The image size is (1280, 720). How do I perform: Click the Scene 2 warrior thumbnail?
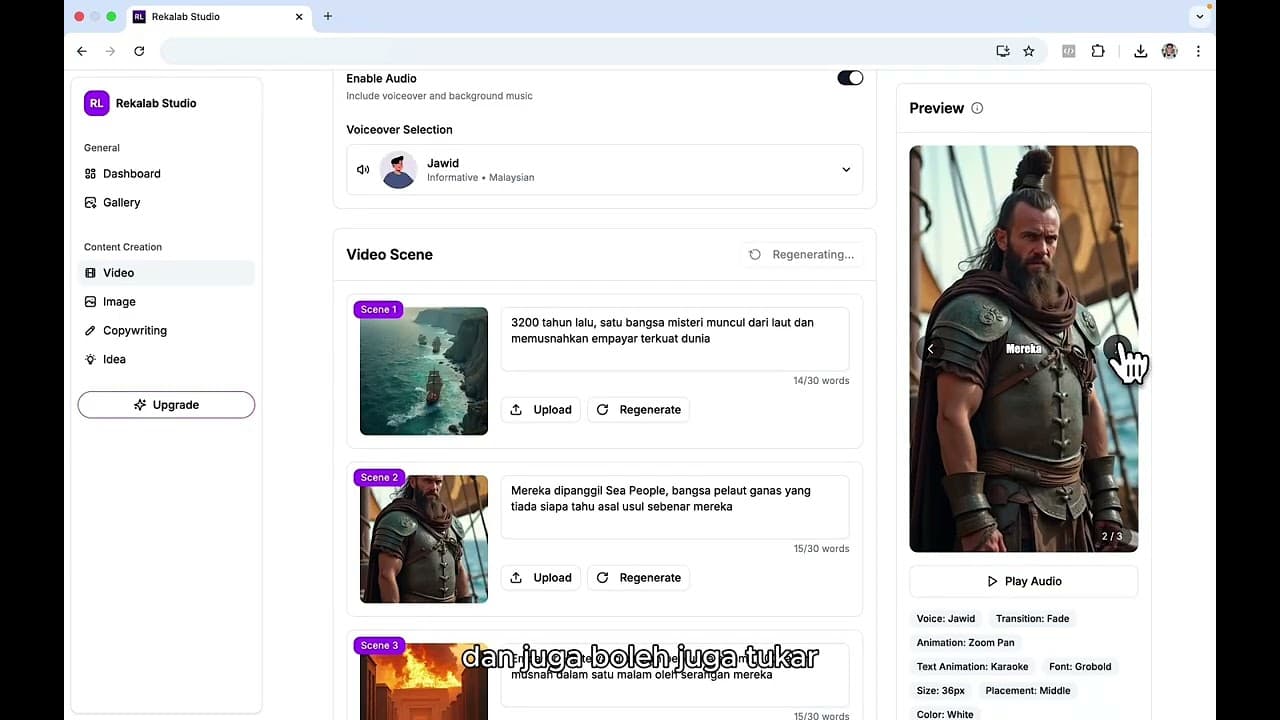point(424,539)
